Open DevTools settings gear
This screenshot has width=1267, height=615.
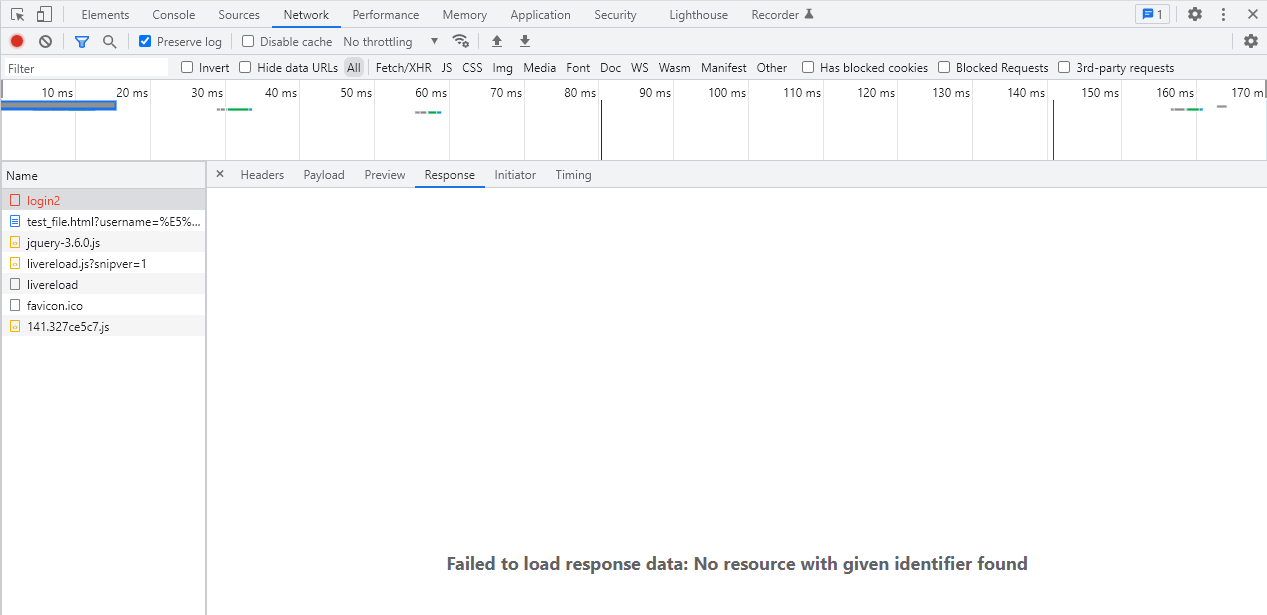(x=1196, y=14)
